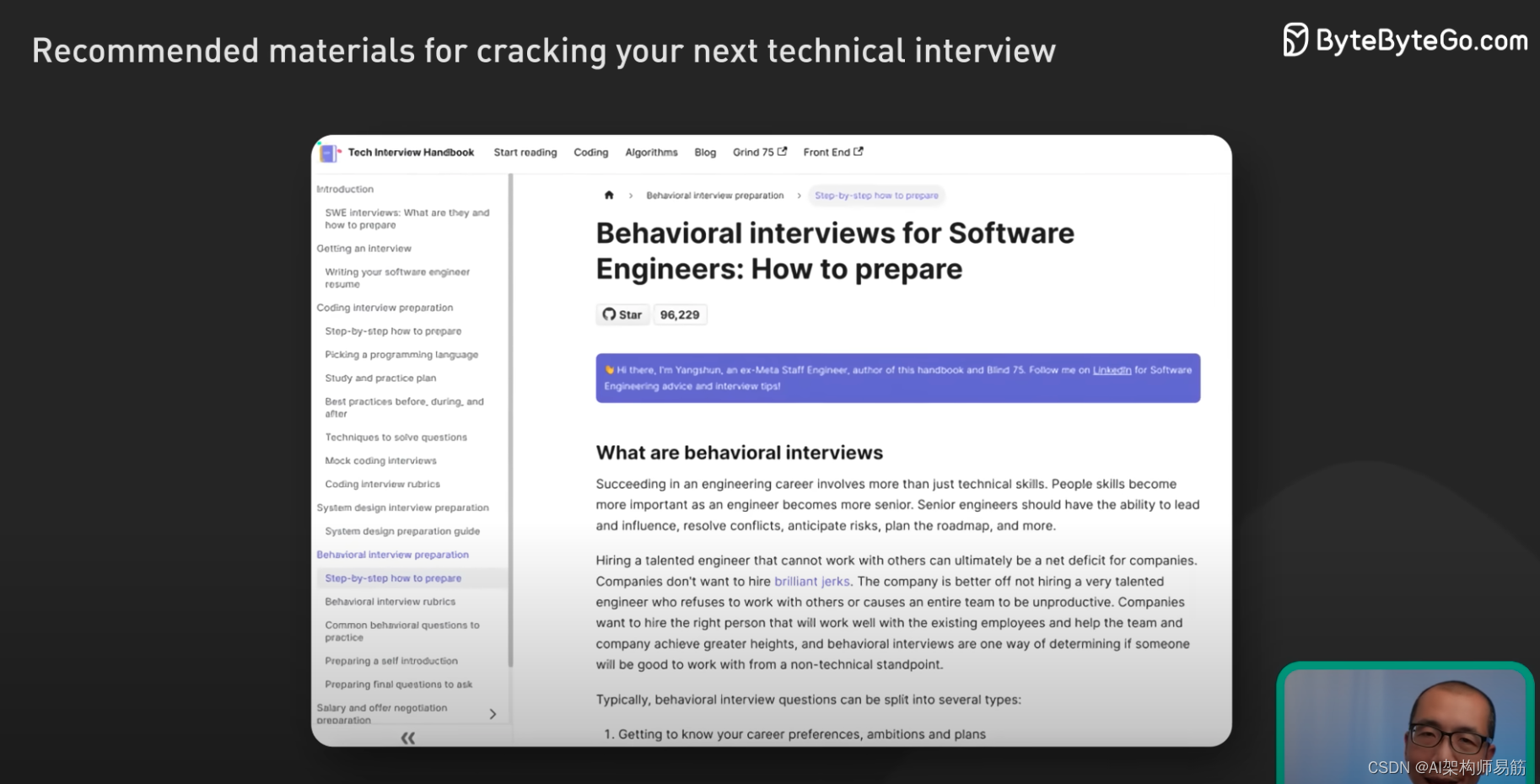This screenshot has width=1540, height=784.
Task: Open the Blog nav item
Action: 705,153
